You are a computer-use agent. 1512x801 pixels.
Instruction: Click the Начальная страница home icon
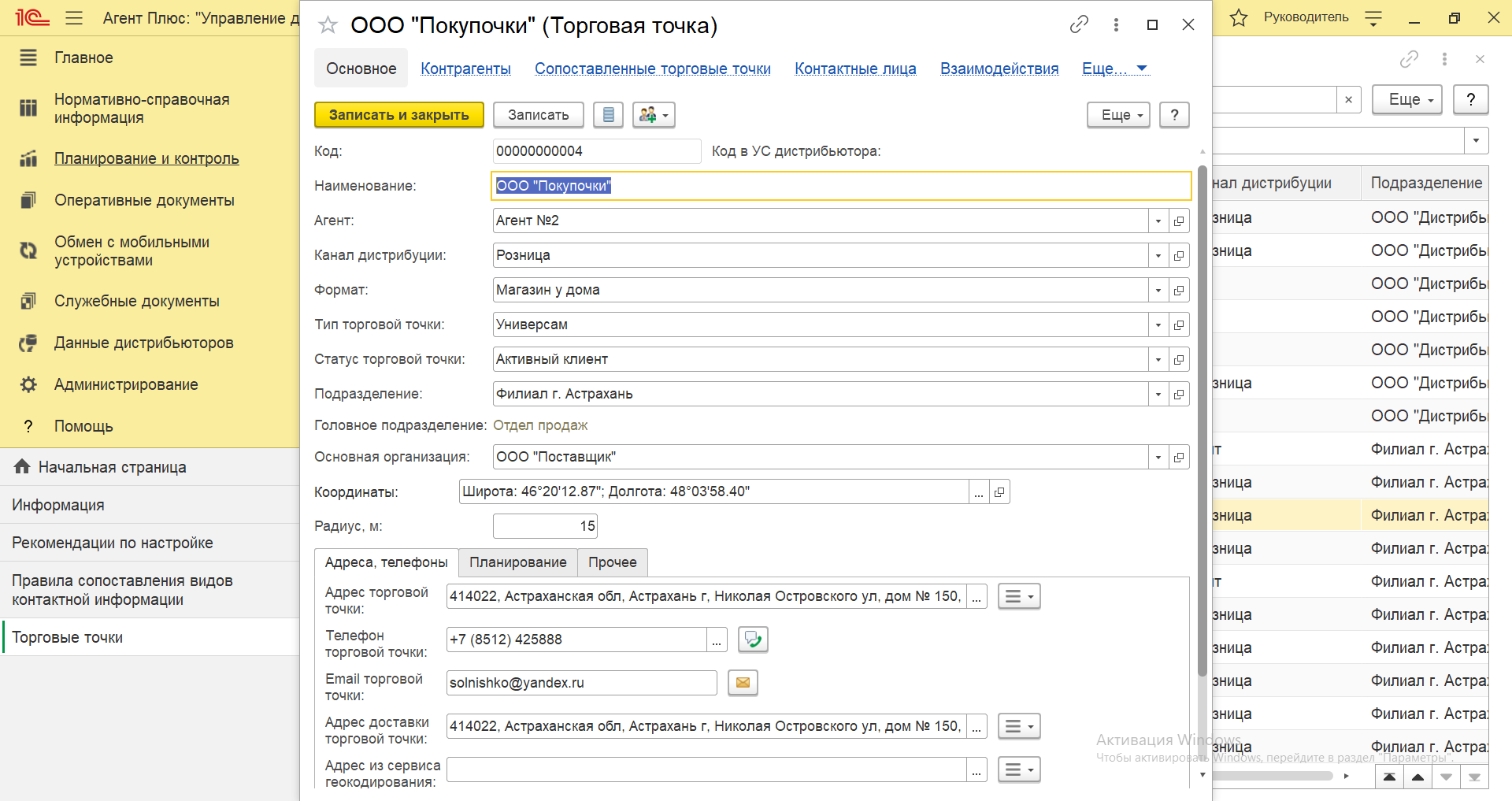pyautogui.click(x=22, y=466)
